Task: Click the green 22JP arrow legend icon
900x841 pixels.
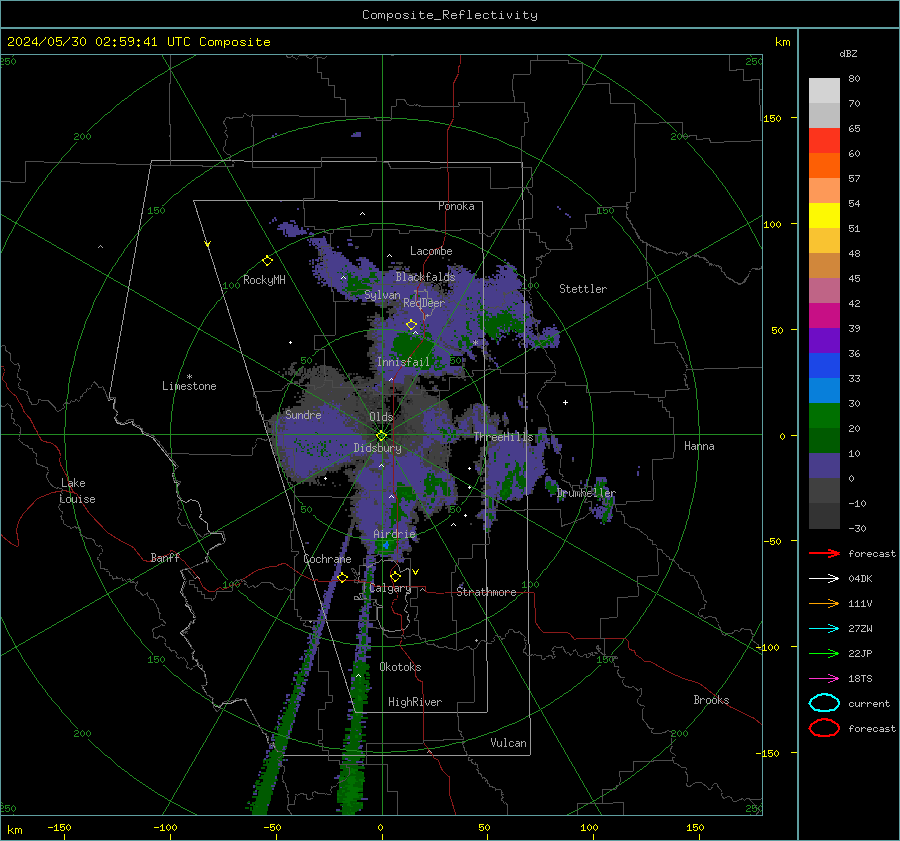Action: coord(824,653)
